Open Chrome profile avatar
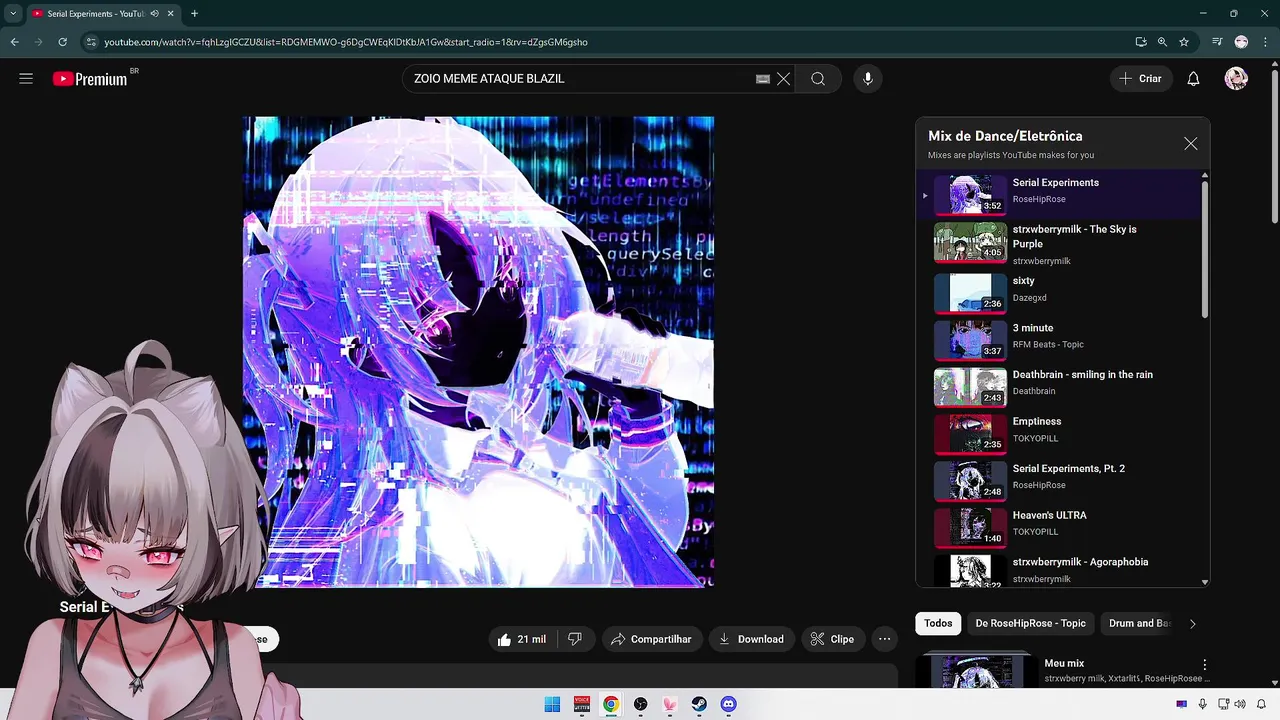This screenshot has height=720, width=1280. pos(1241,42)
